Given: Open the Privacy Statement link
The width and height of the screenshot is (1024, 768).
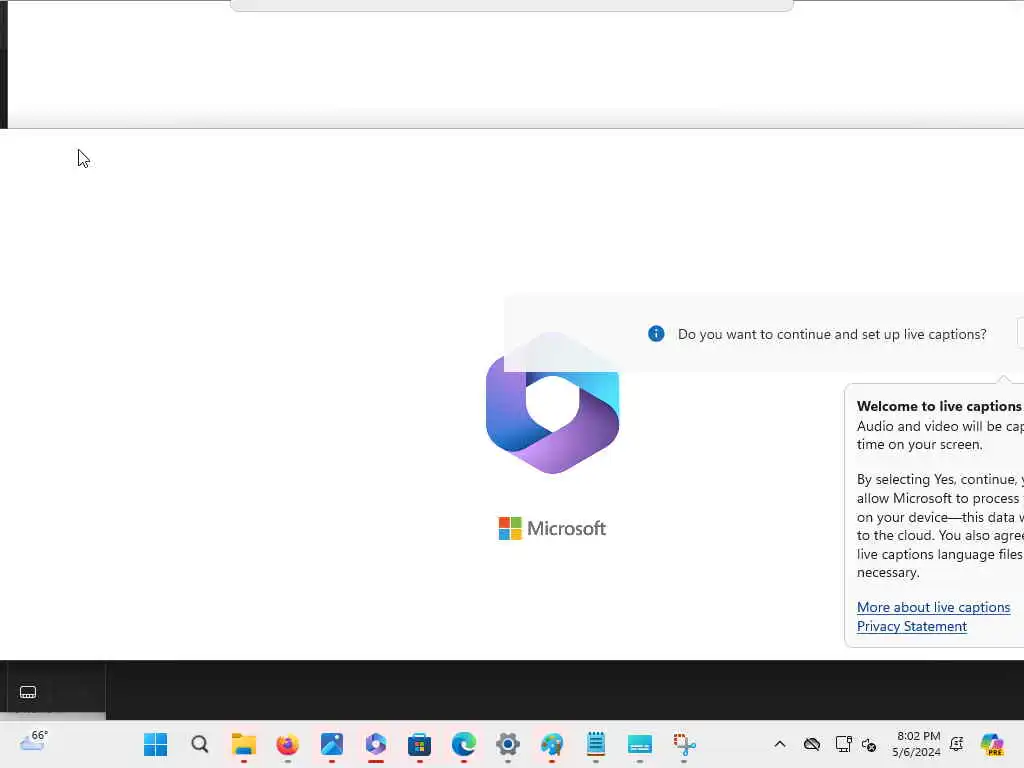Looking at the screenshot, I should (x=912, y=626).
